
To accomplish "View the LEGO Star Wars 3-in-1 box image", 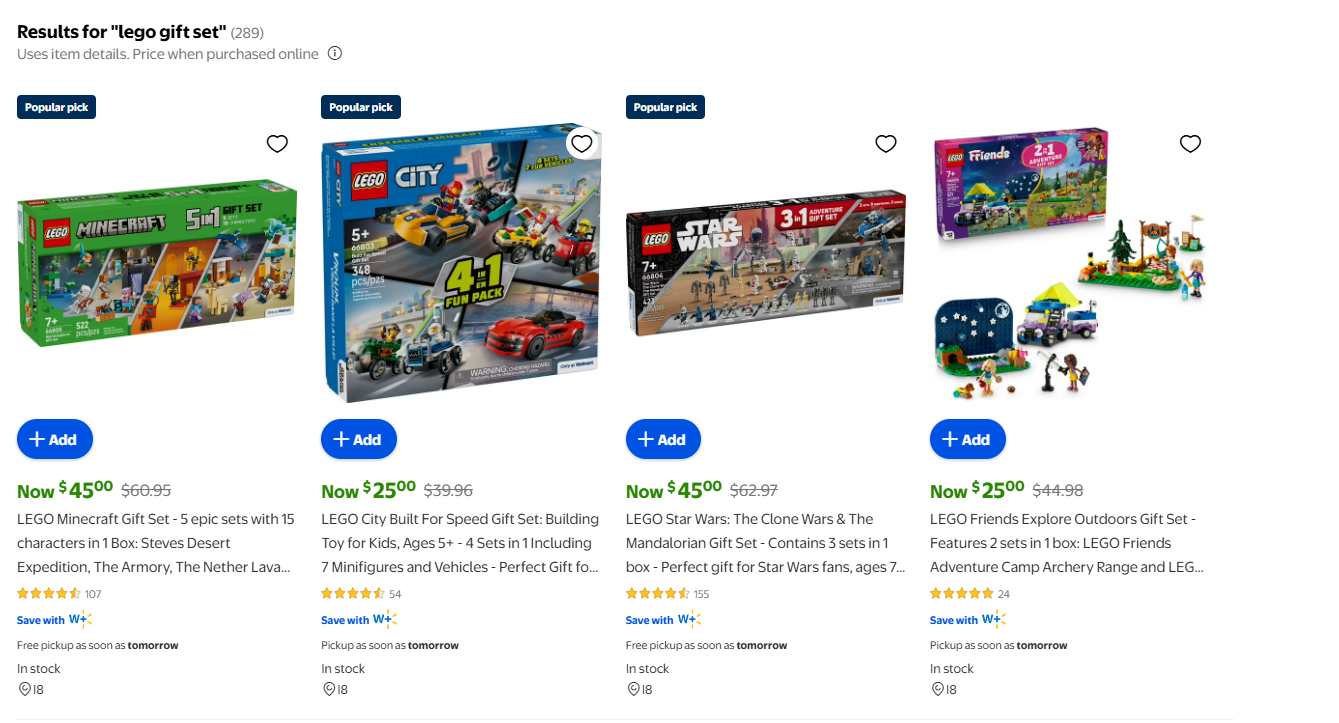I will 766,263.
